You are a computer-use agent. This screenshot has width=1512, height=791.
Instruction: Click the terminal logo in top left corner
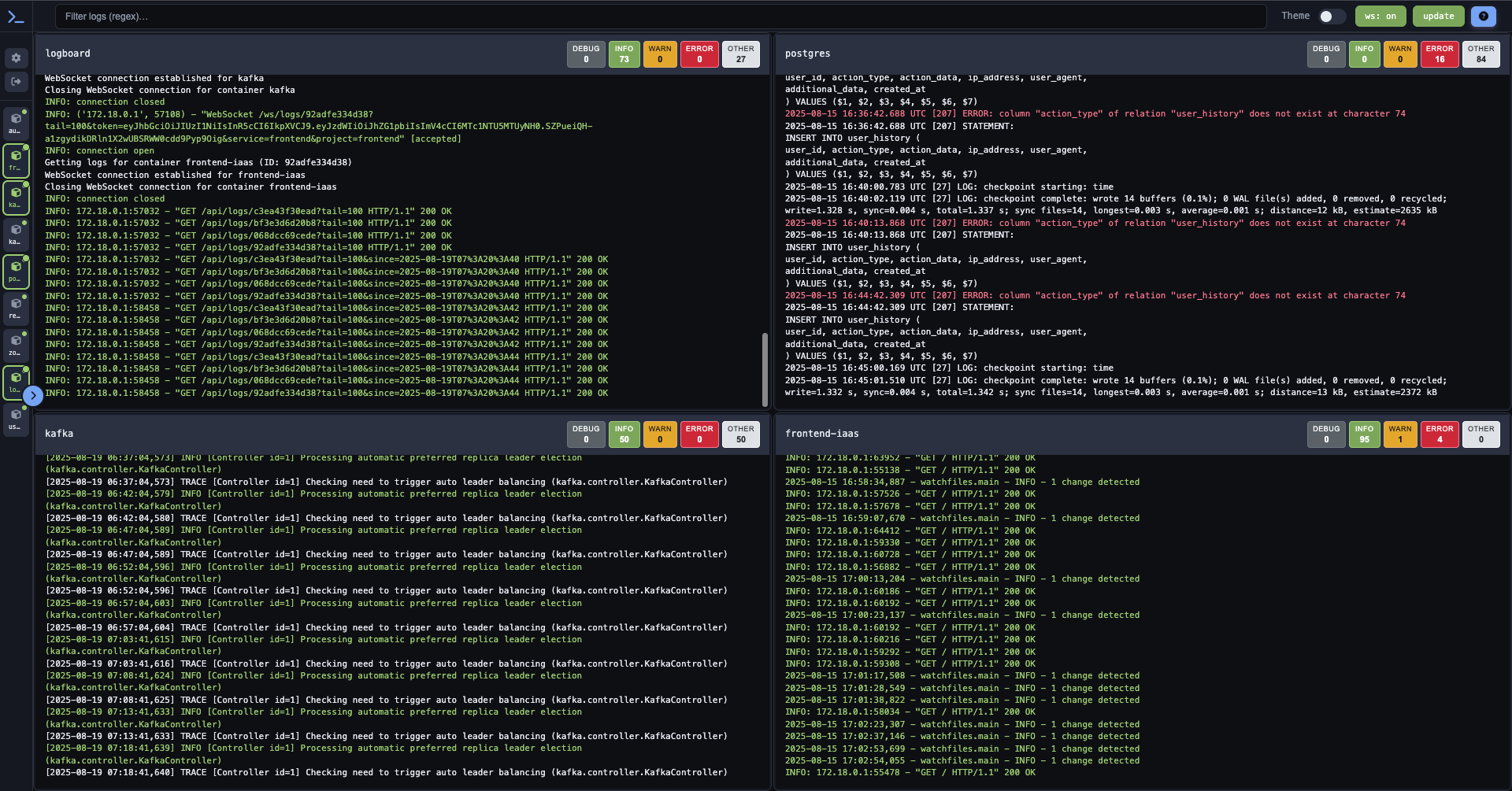[x=17, y=16]
